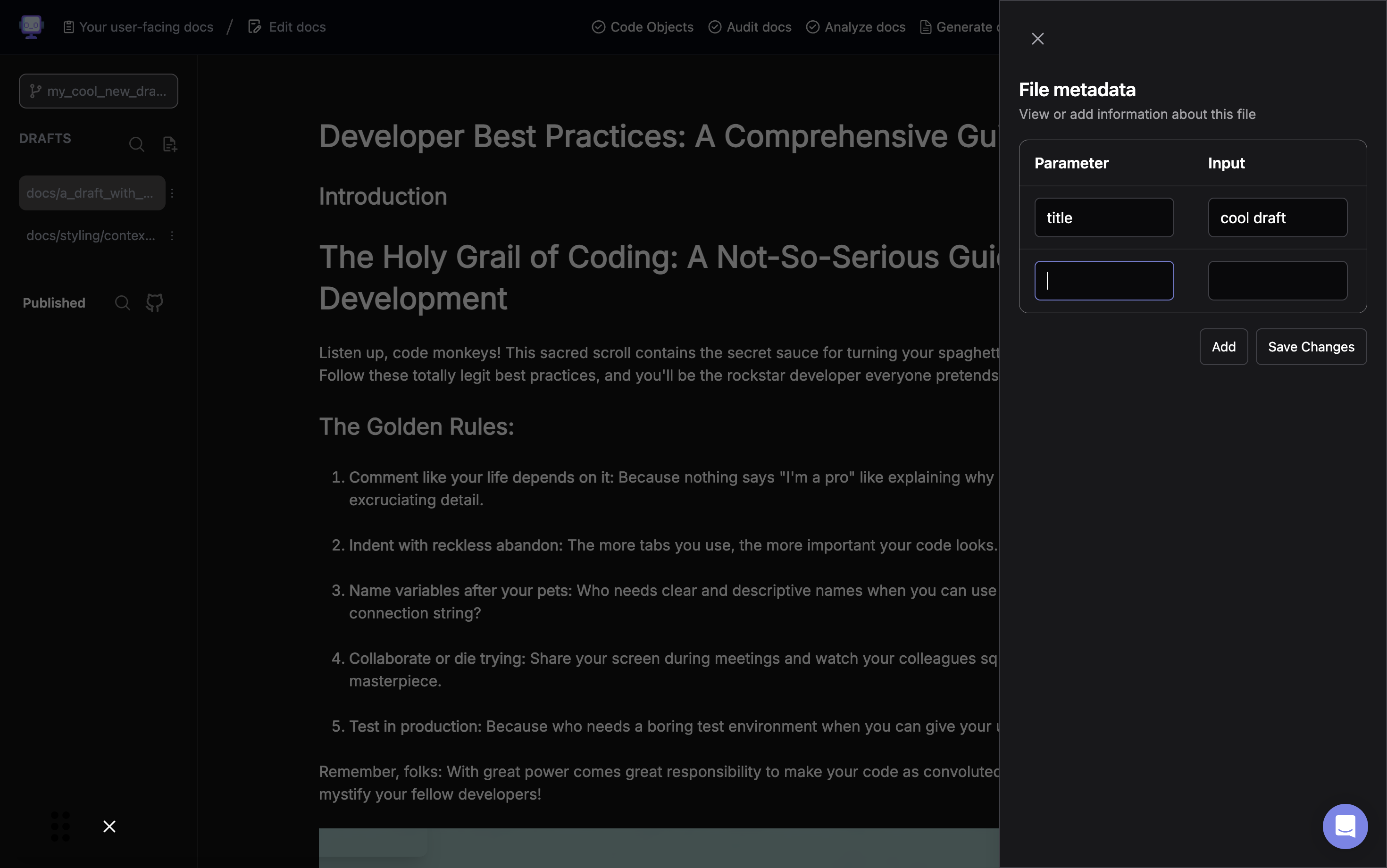Open the chat support bubble
The height and width of the screenshot is (868, 1387).
(x=1345, y=826)
